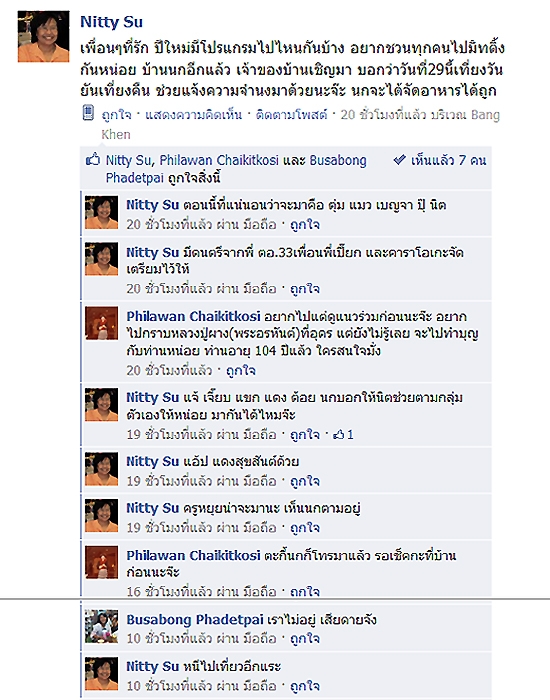
Task: Click the thumbs-up icon in likes summary
Action: coord(92,159)
